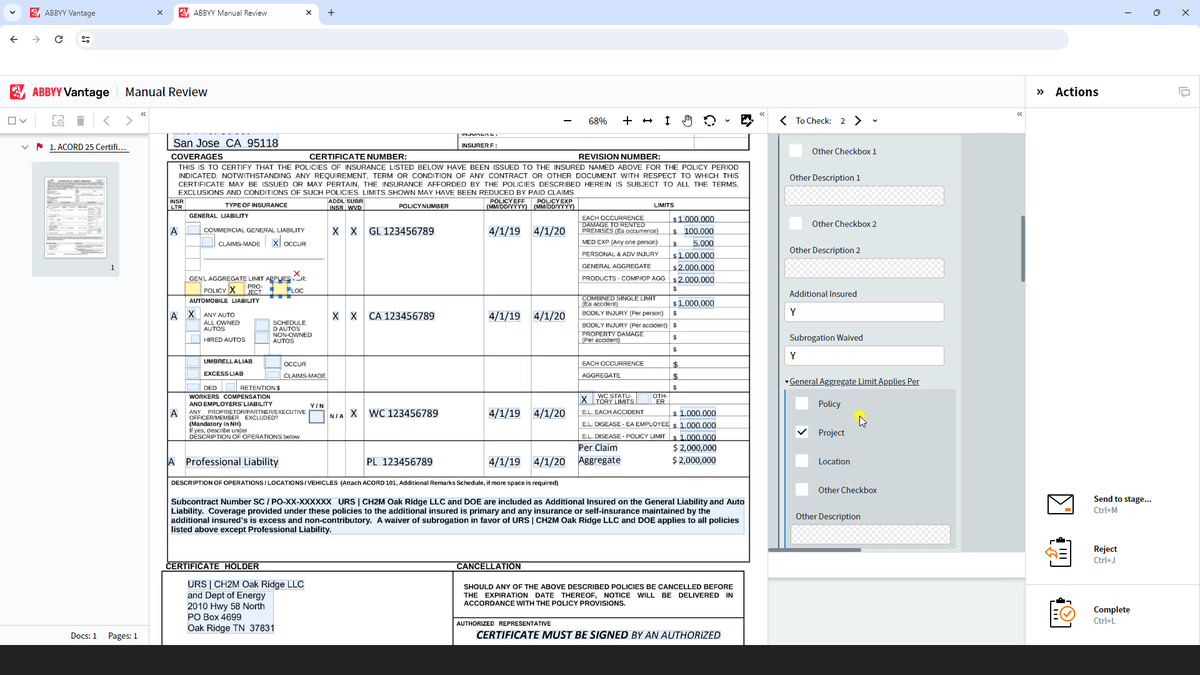Click Professional Liability text in document

[x=232, y=462]
